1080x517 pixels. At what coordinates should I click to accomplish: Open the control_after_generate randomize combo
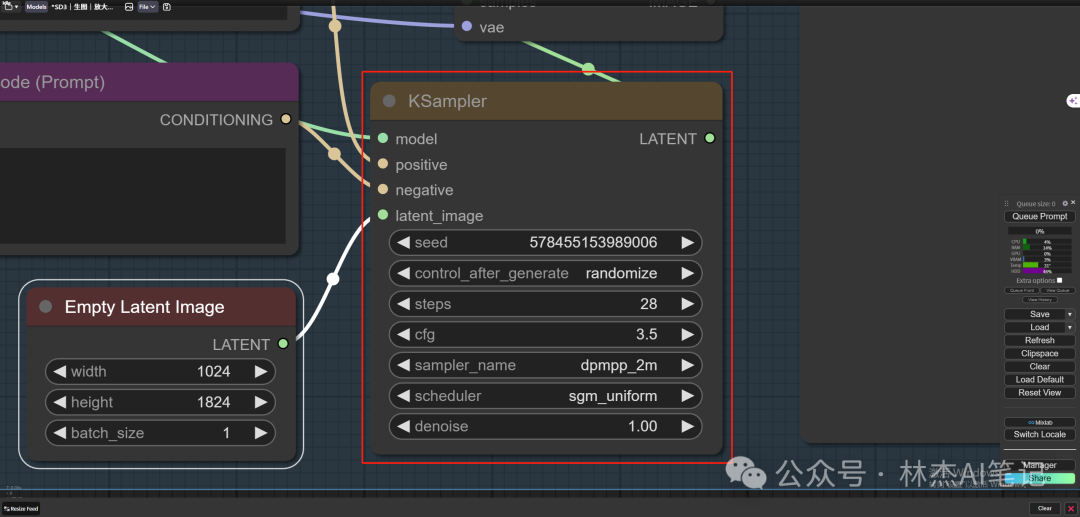coord(546,273)
